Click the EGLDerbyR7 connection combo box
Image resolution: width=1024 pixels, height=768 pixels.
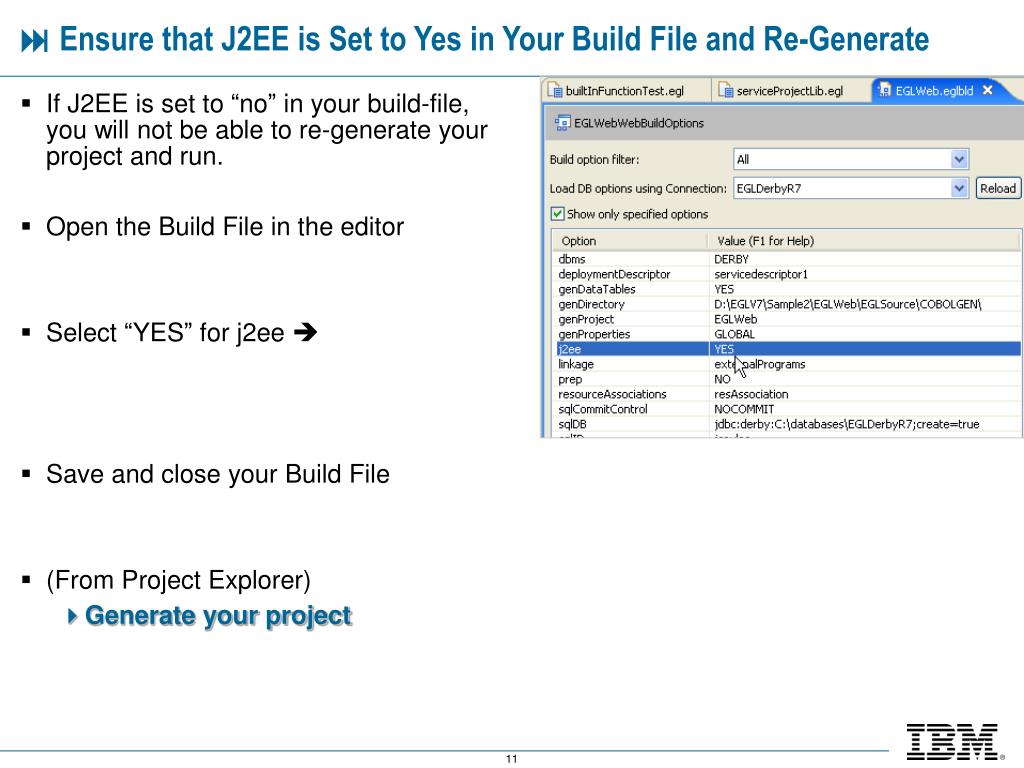(850, 189)
